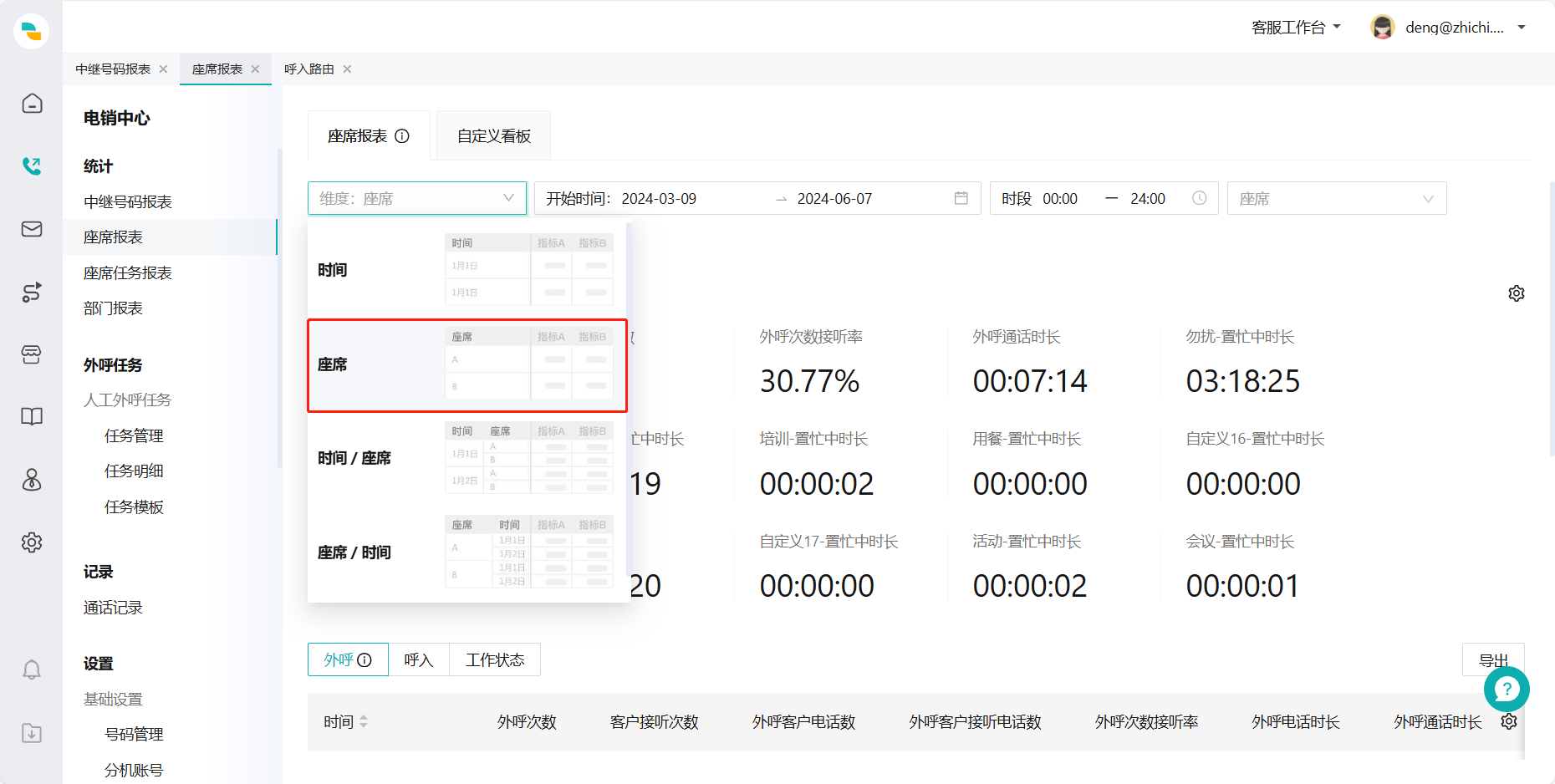Screen dimensions: 1555x784
Task: Open 分机账号 in the sidebar
Action: click(134, 771)
